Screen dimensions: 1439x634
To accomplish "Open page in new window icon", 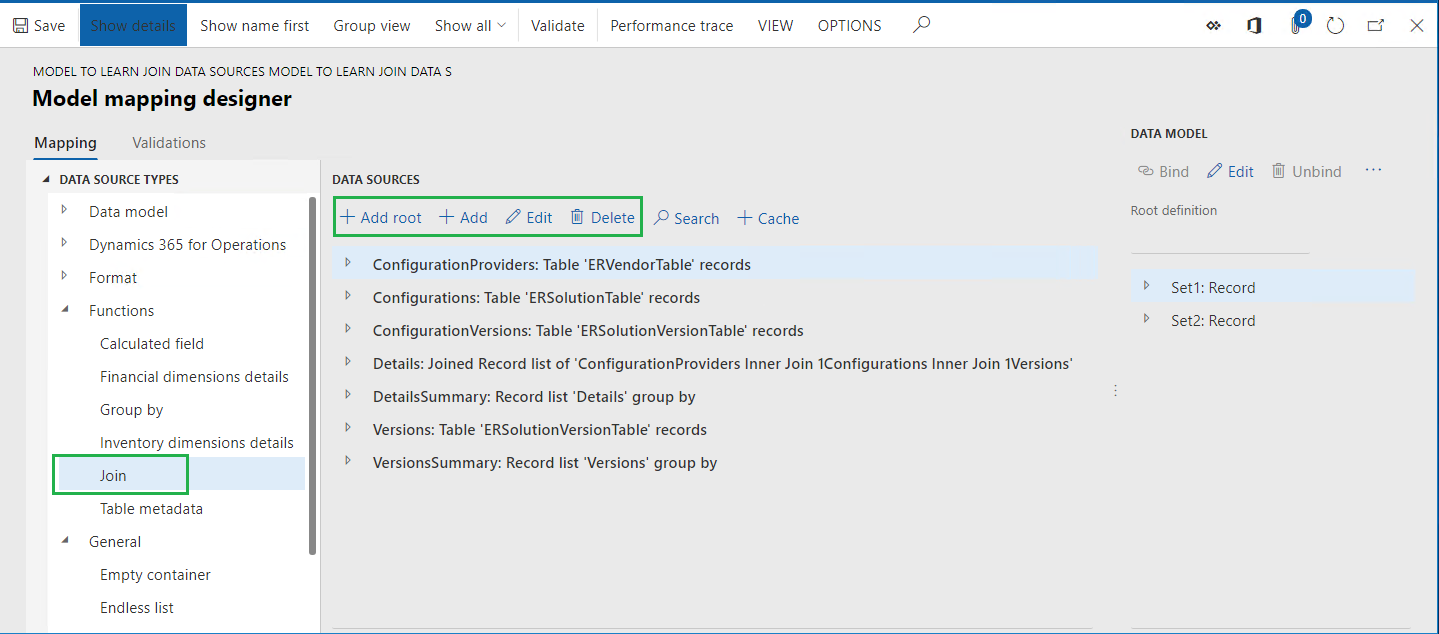I will point(1376,26).
